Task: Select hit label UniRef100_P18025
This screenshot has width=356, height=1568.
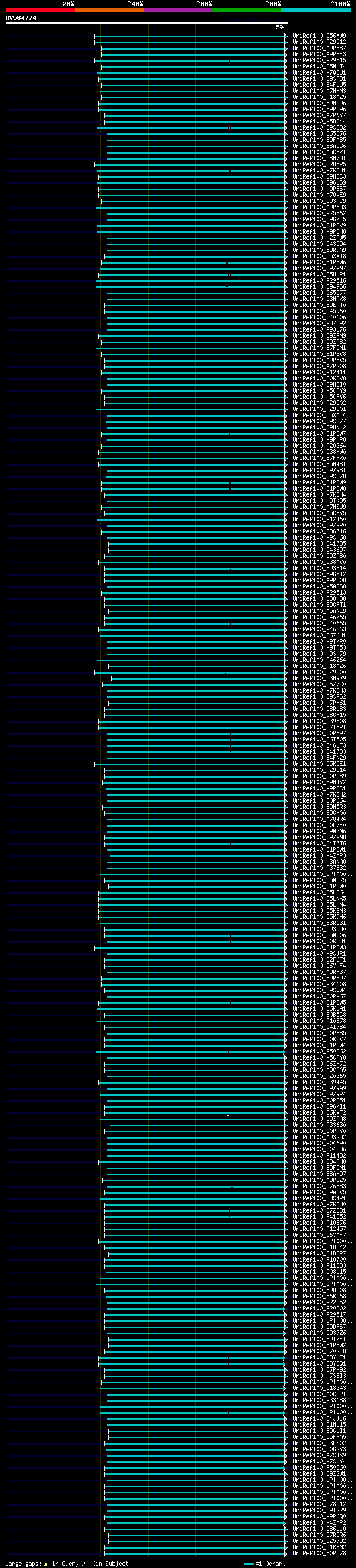Action: (x=319, y=97)
